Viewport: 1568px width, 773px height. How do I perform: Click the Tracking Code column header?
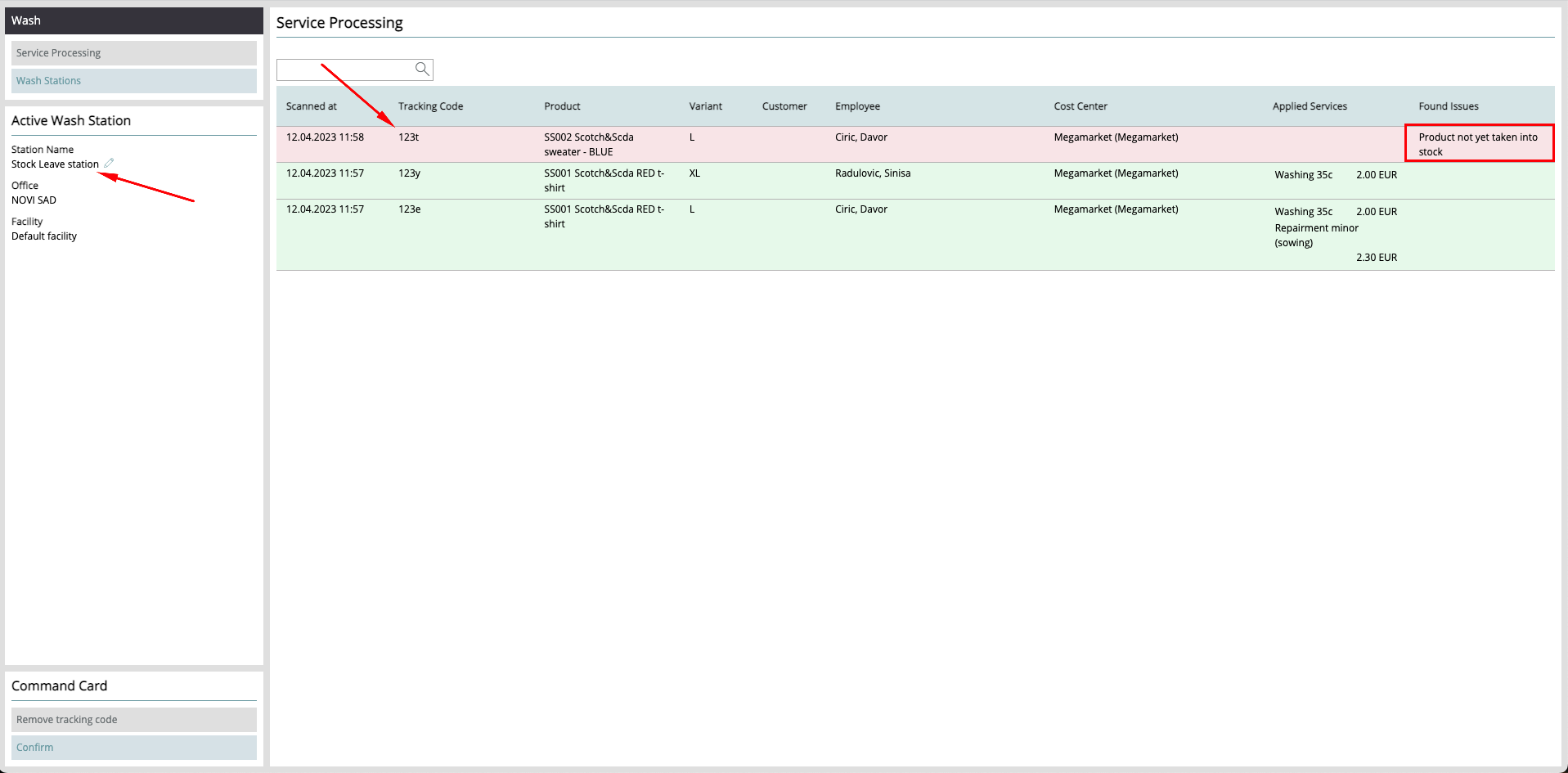click(430, 106)
